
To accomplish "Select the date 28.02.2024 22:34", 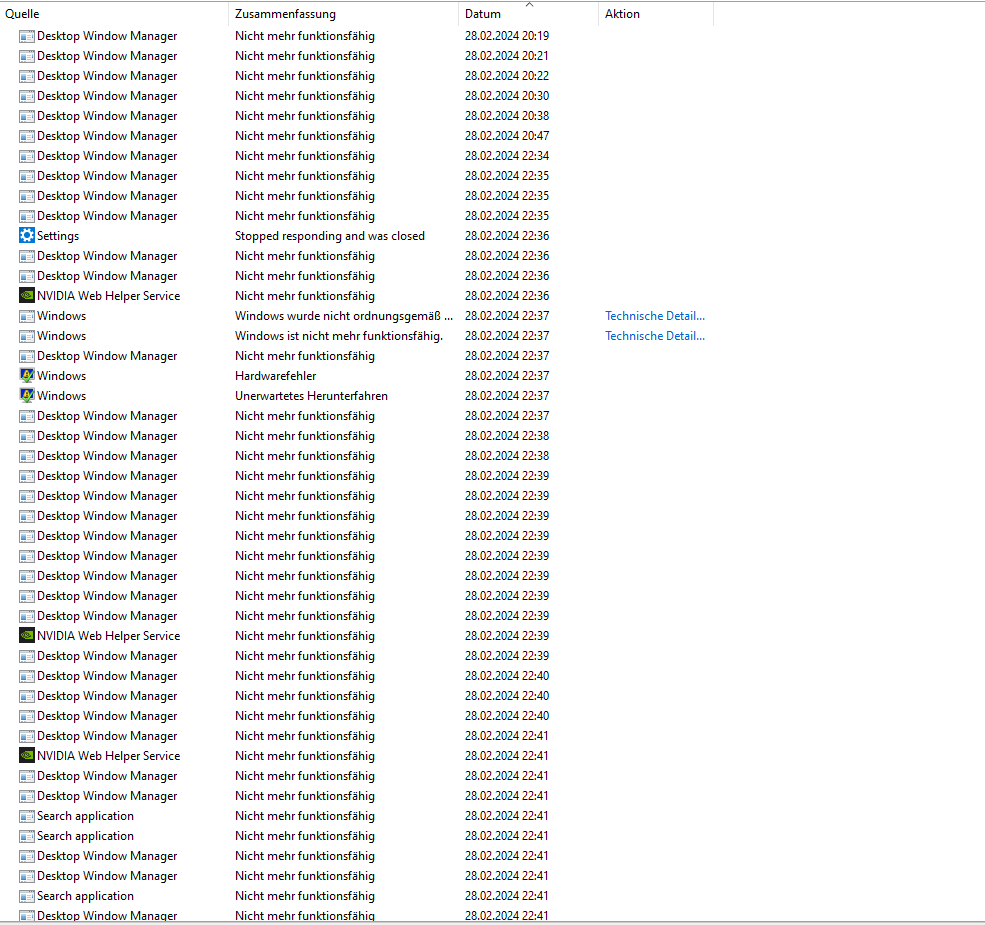I will click(x=506, y=156).
